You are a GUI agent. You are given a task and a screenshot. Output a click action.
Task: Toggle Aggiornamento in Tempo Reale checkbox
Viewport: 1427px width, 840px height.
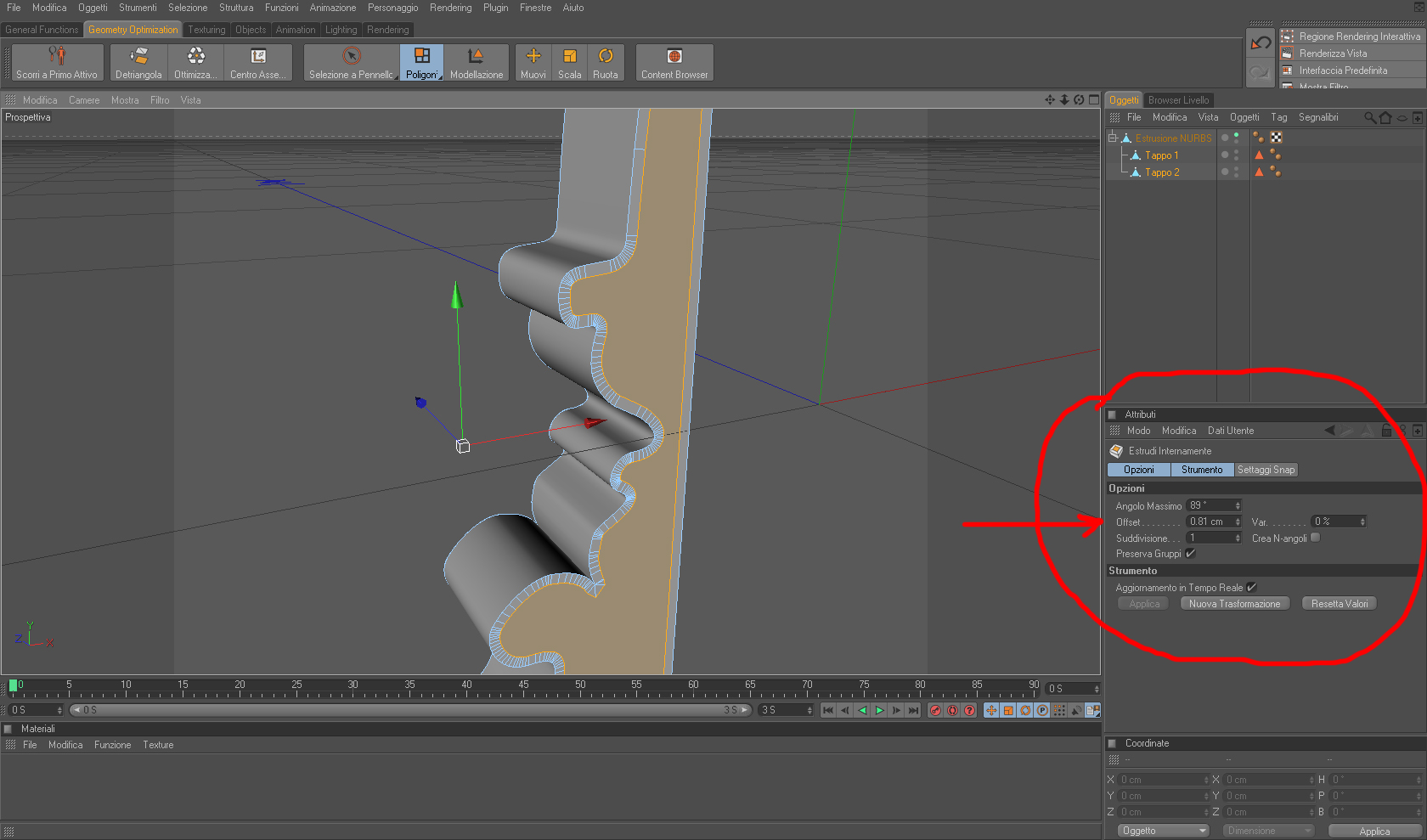coord(1251,587)
